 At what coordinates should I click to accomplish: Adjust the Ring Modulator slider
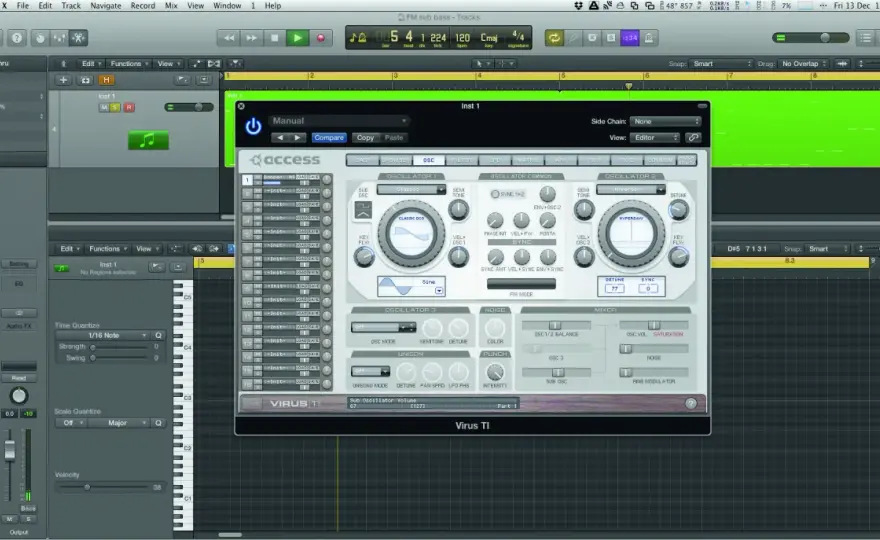tap(654, 373)
